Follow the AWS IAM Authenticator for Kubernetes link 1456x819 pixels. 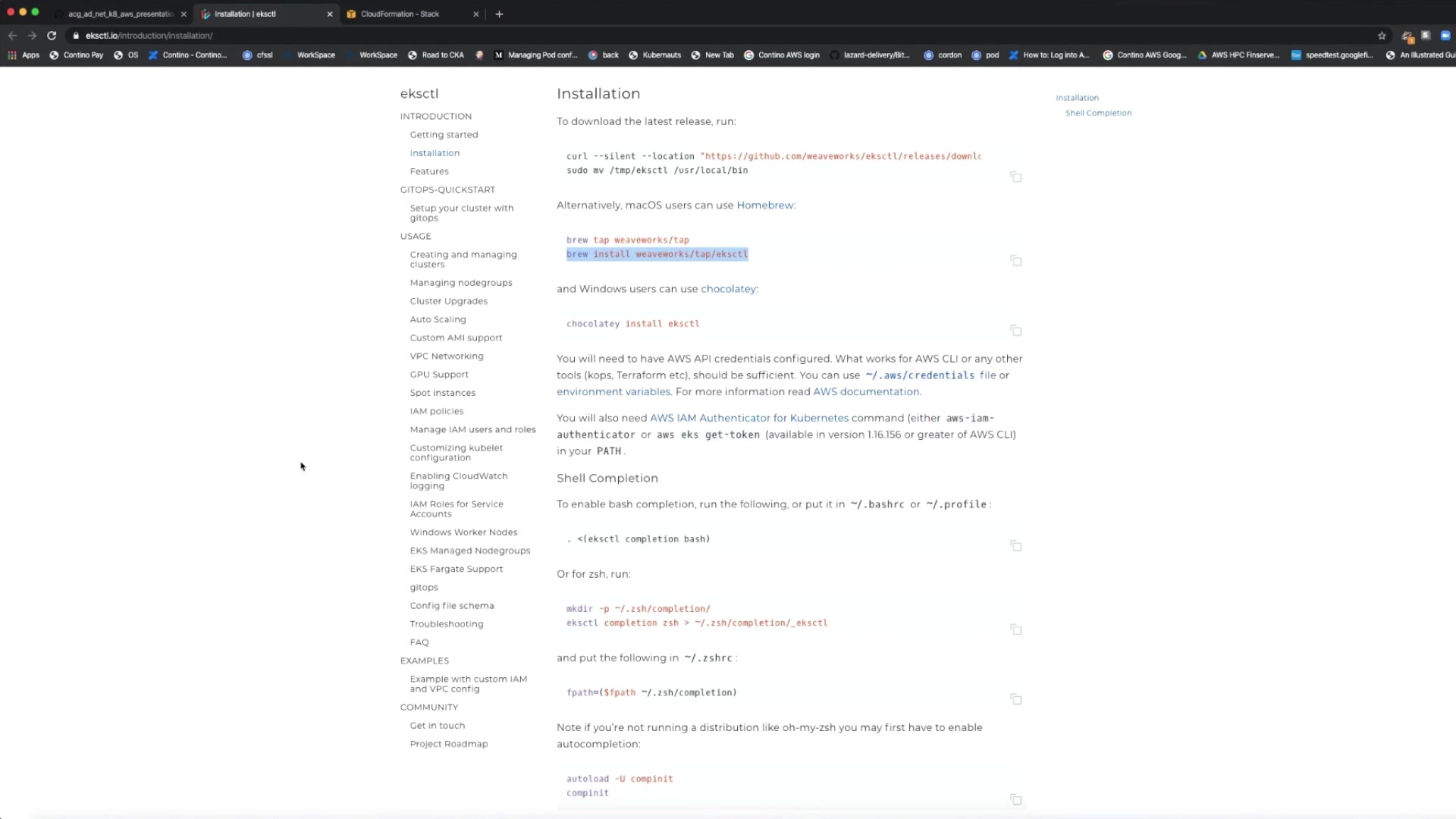(x=748, y=418)
